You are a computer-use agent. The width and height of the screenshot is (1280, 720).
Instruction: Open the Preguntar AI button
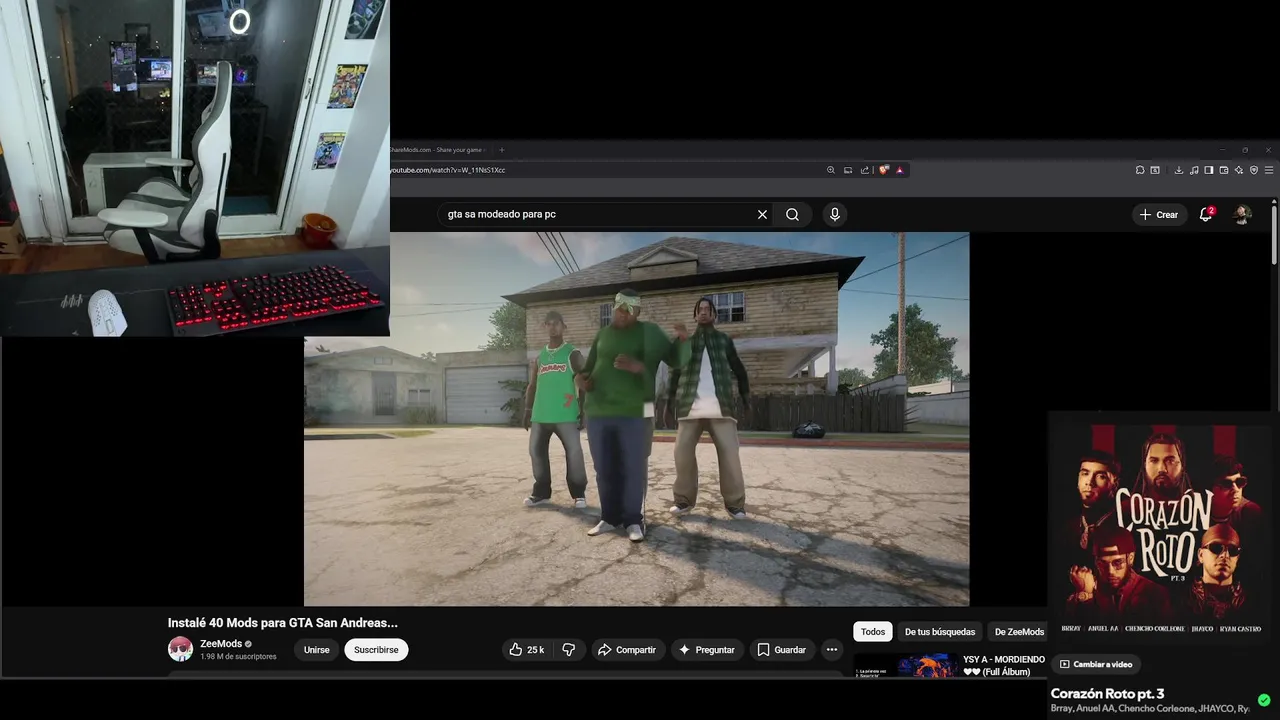point(707,650)
